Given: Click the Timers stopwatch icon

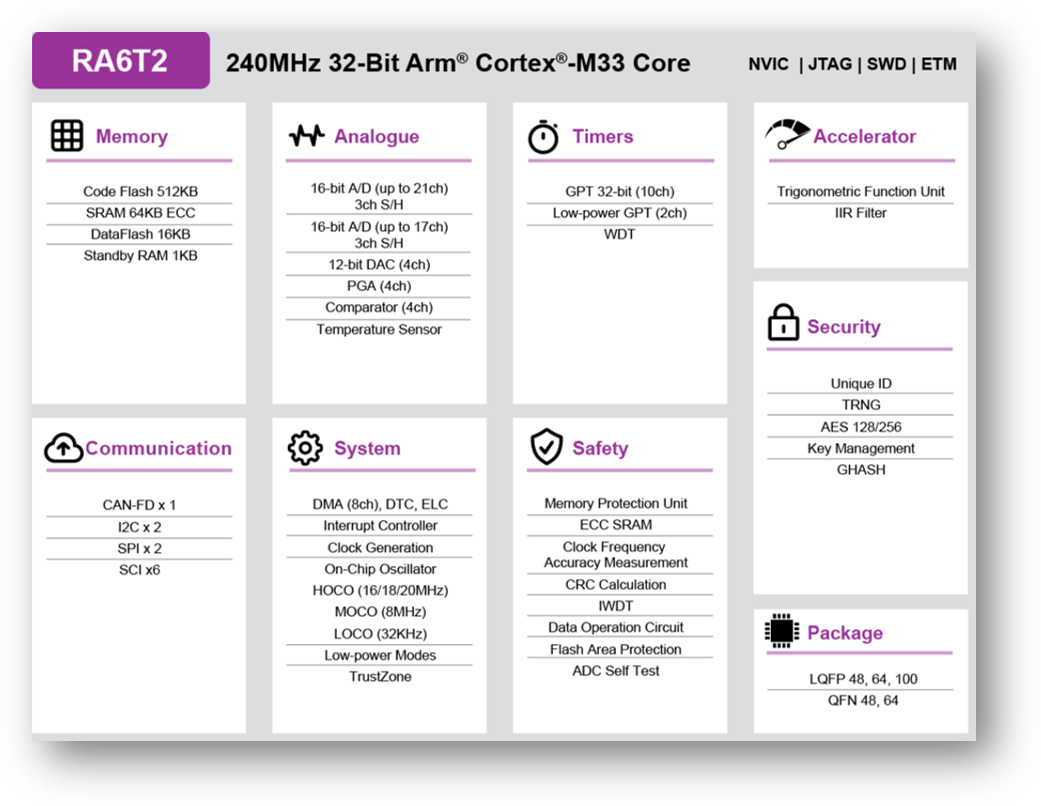Looking at the screenshot, I should coord(544,137).
